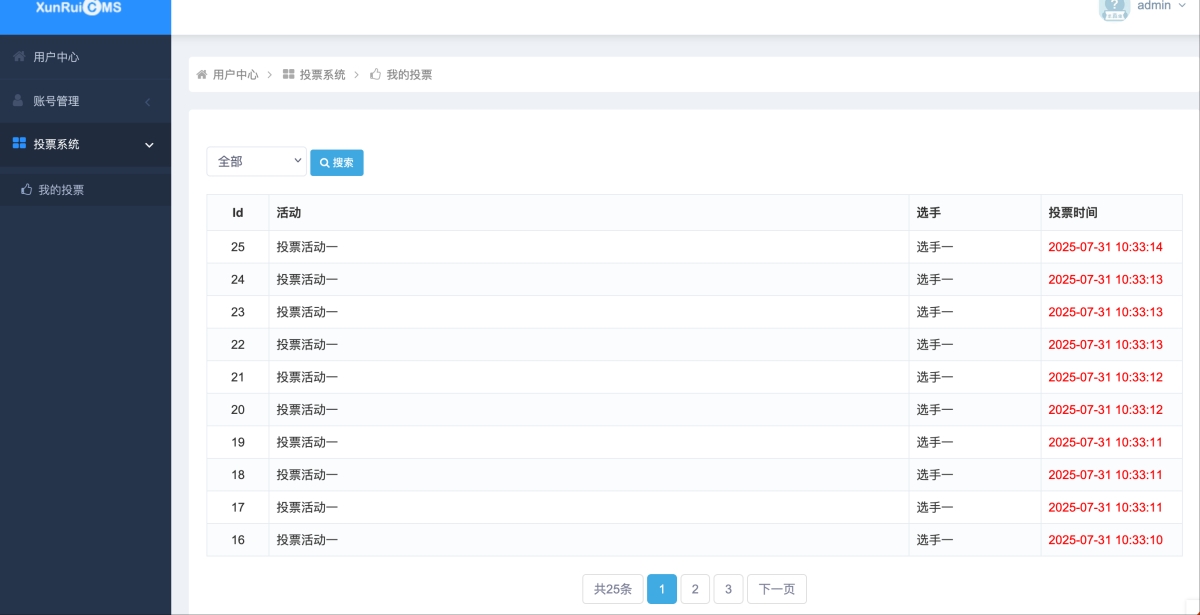Go to page 1
The height and width of the screenshot is (615, 1200).
[662, 589]
